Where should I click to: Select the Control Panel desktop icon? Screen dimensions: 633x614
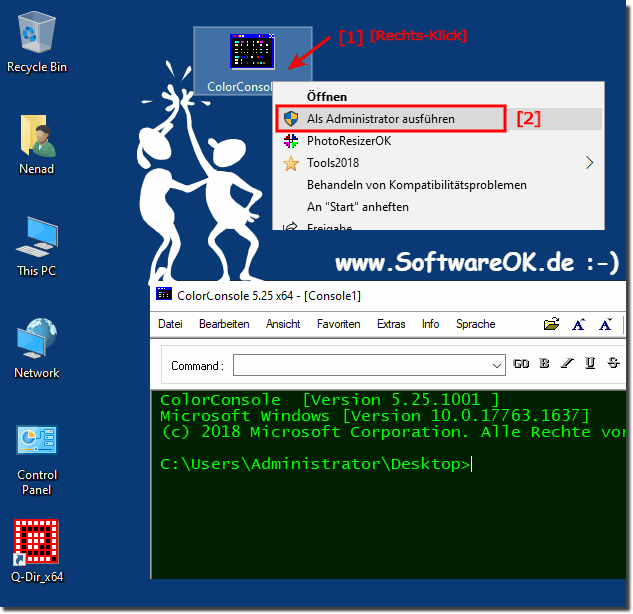tap(36, 460)
